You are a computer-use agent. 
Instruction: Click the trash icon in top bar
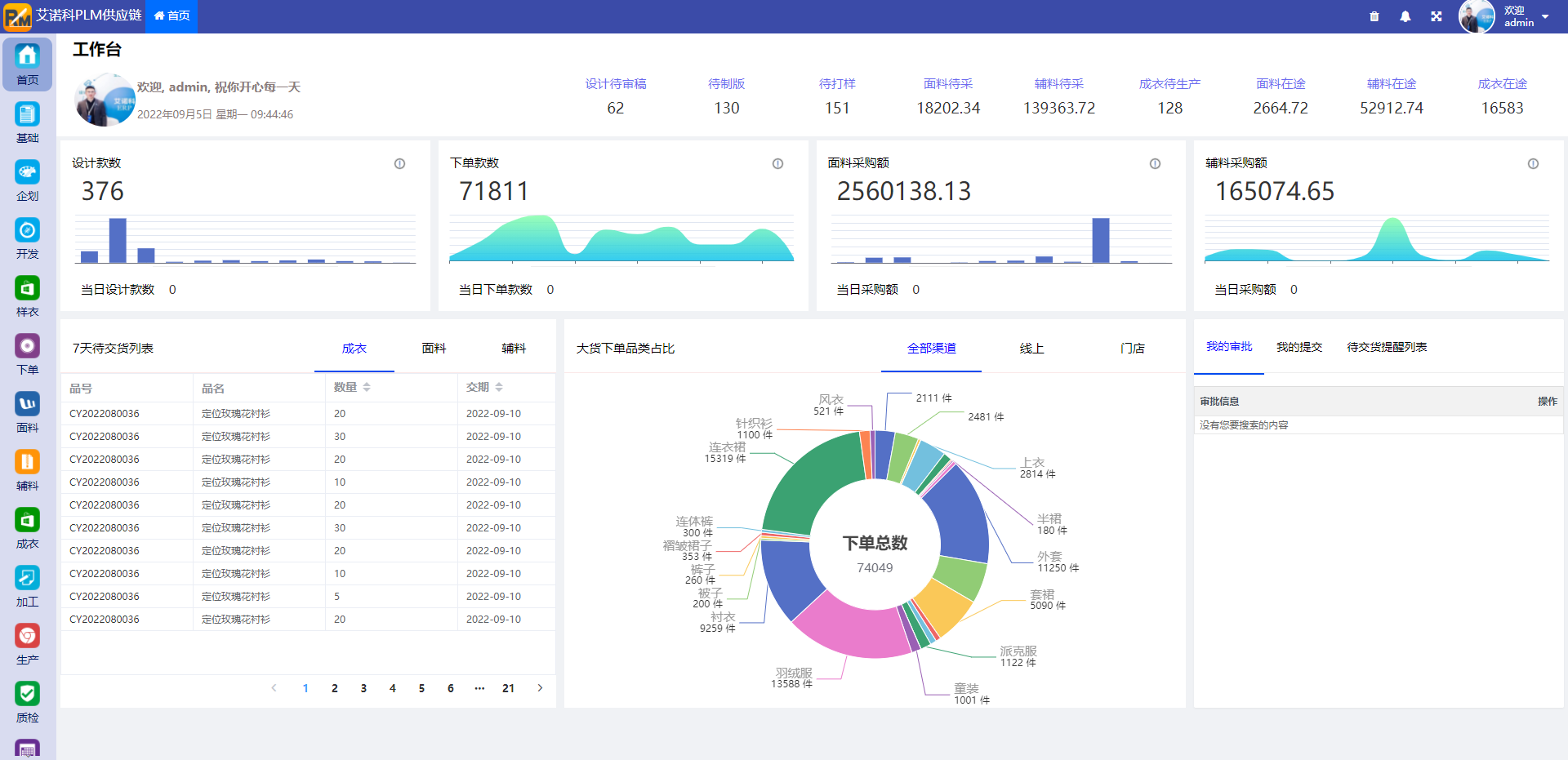pyautogui.click(x=1374, y=16)
